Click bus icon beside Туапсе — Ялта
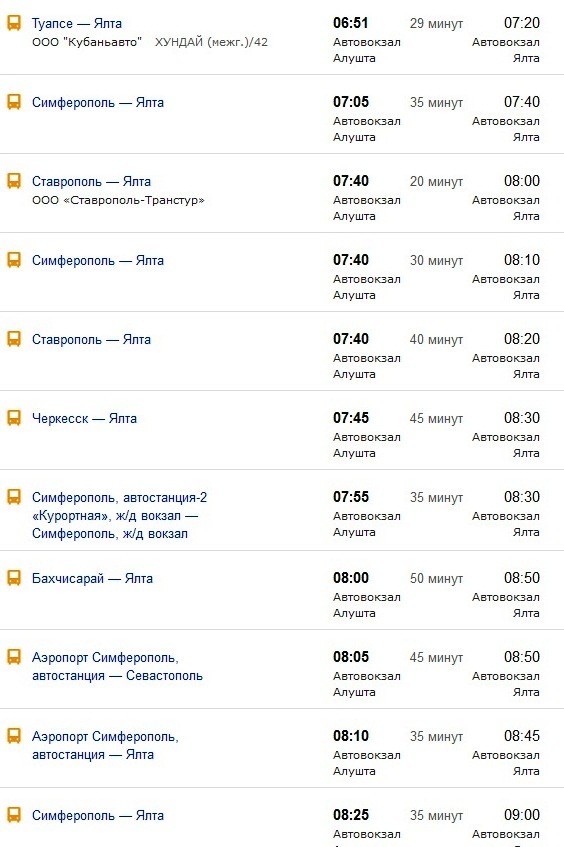Image resolution: width=564 pixels, height=847 pixels. [x=14, y=23]
